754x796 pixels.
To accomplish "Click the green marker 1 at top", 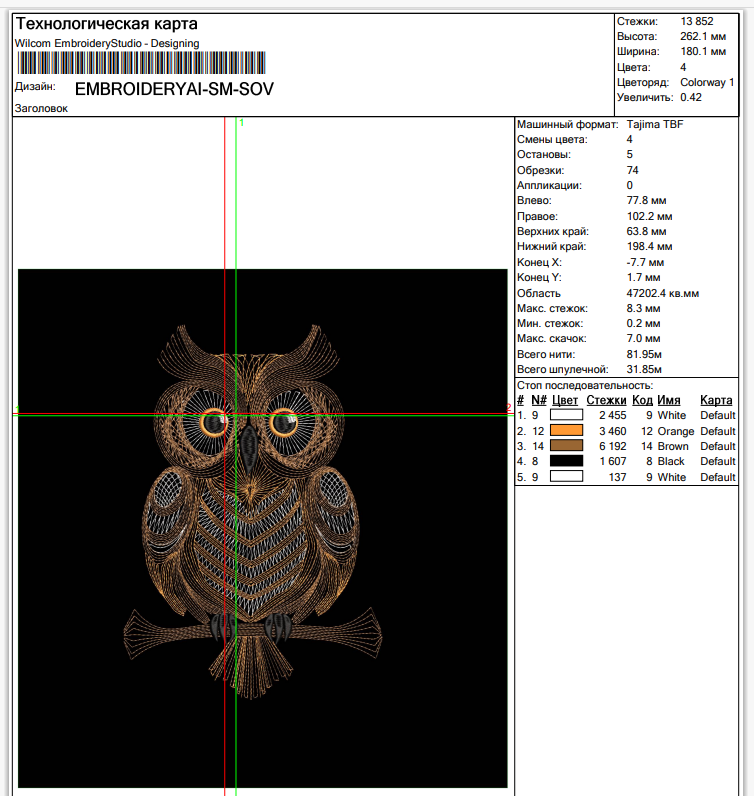I will (x=242, y=122).
